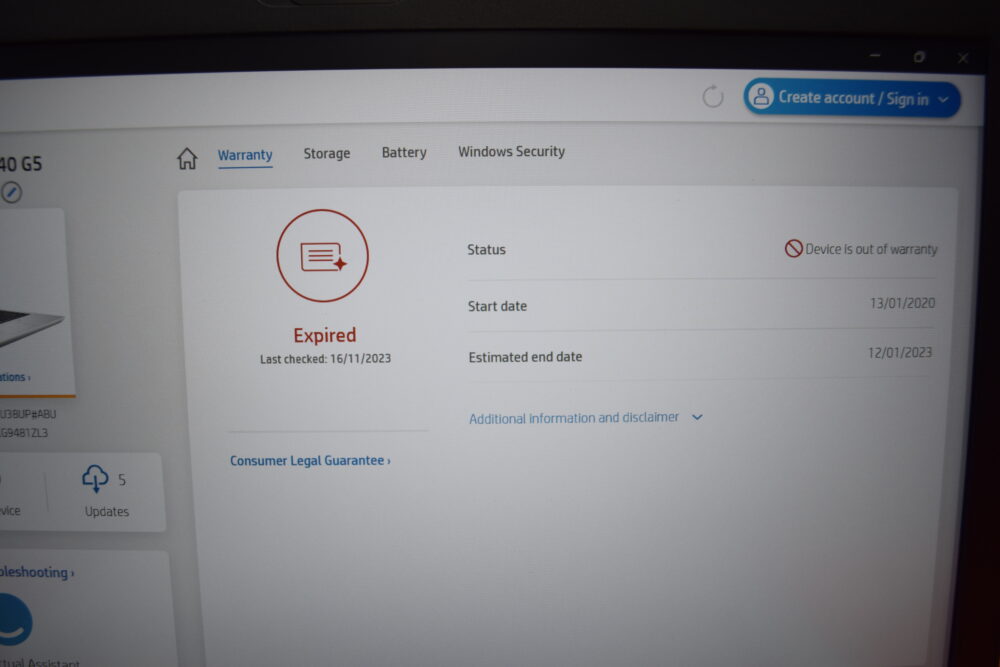This screenshot has height=667, width=1000.
Task: Select the Warranty tab
Action: pyautogui.click(x=245, y=156)
